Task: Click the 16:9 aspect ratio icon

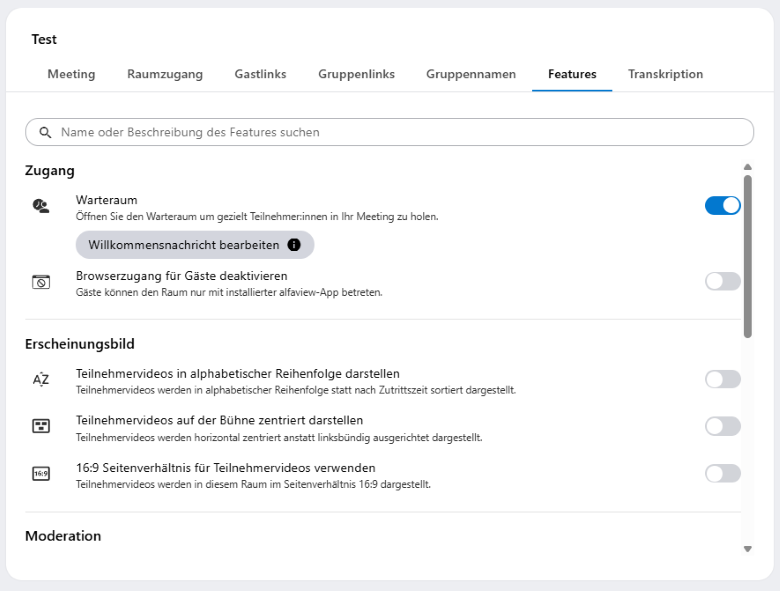Action: point(40,474)
